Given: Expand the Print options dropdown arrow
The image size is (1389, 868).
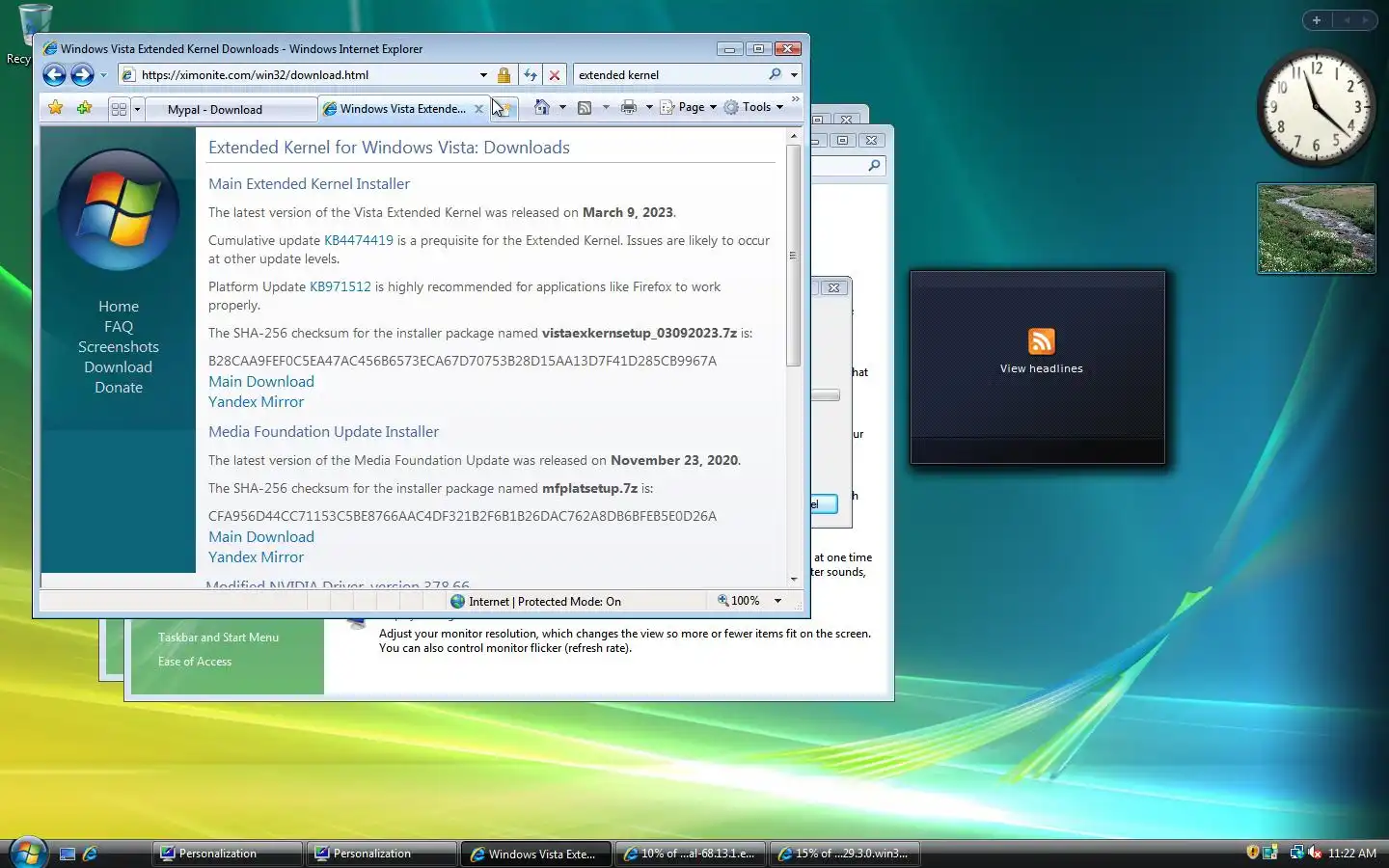Looking at the screenshot, I should point(649,107).
